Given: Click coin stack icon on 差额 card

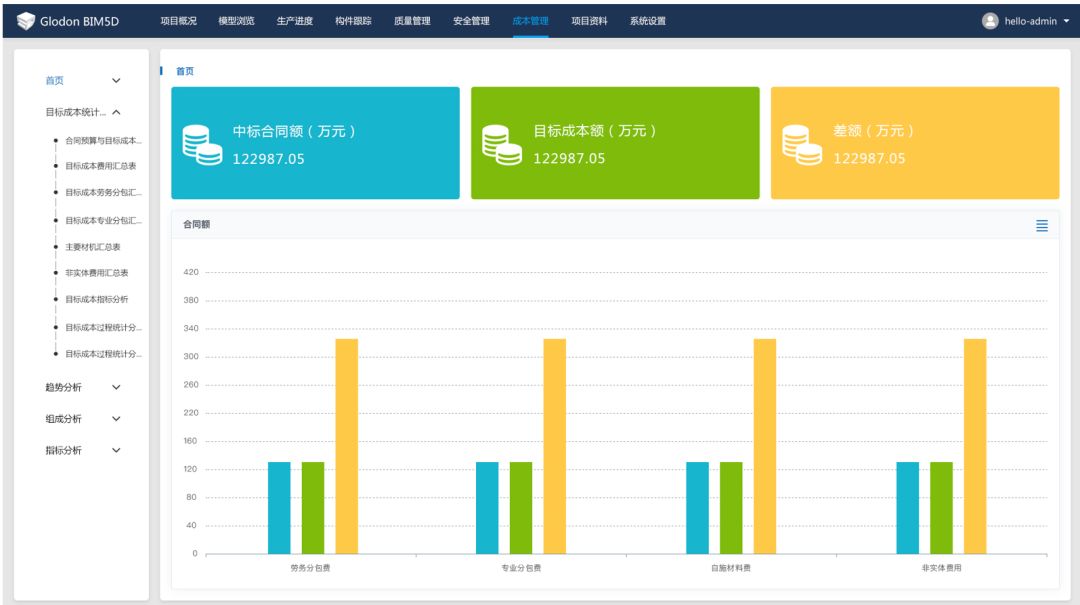Looking at the screenshot, I should coord(802,145).
